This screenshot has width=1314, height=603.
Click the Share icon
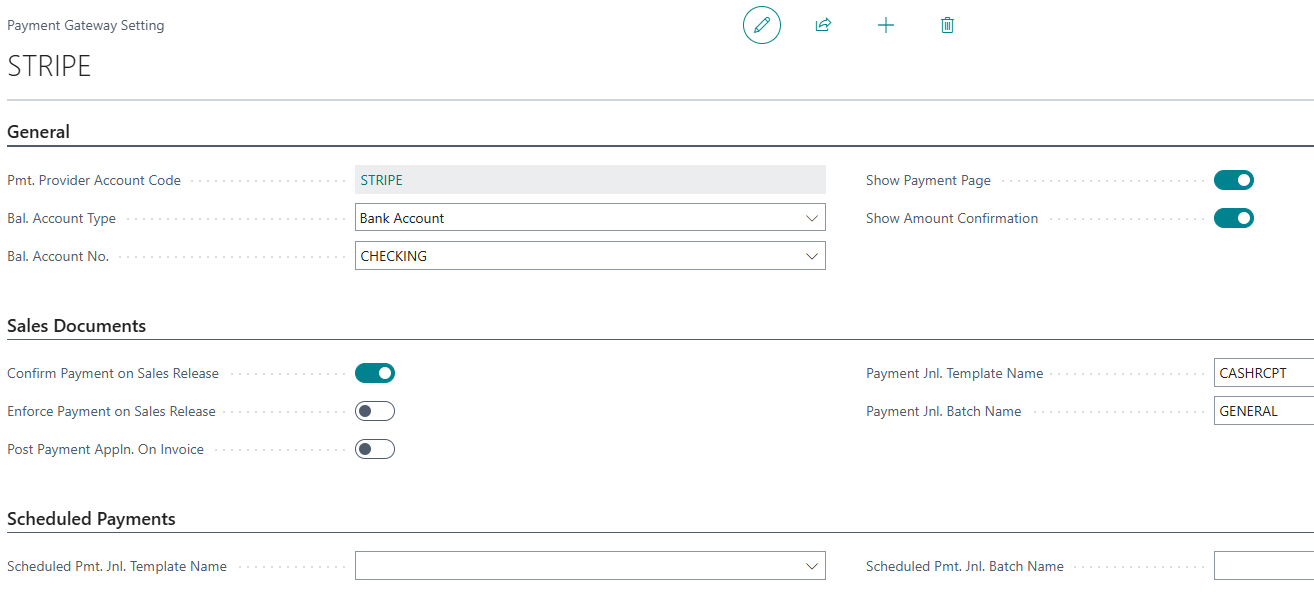point(823,25)
